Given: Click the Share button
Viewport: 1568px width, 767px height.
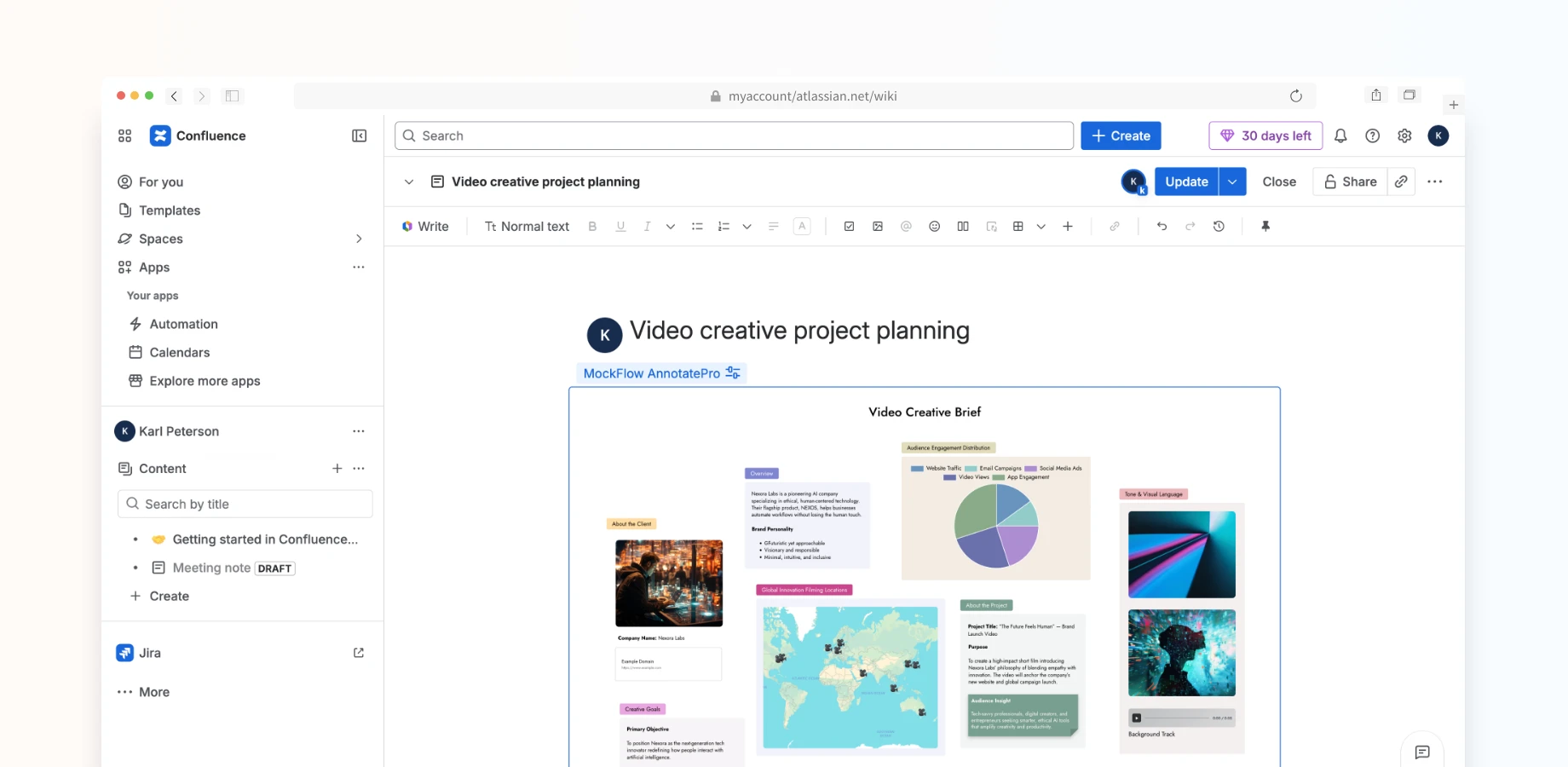Looking at the screenshot, I should point(1350,182).
